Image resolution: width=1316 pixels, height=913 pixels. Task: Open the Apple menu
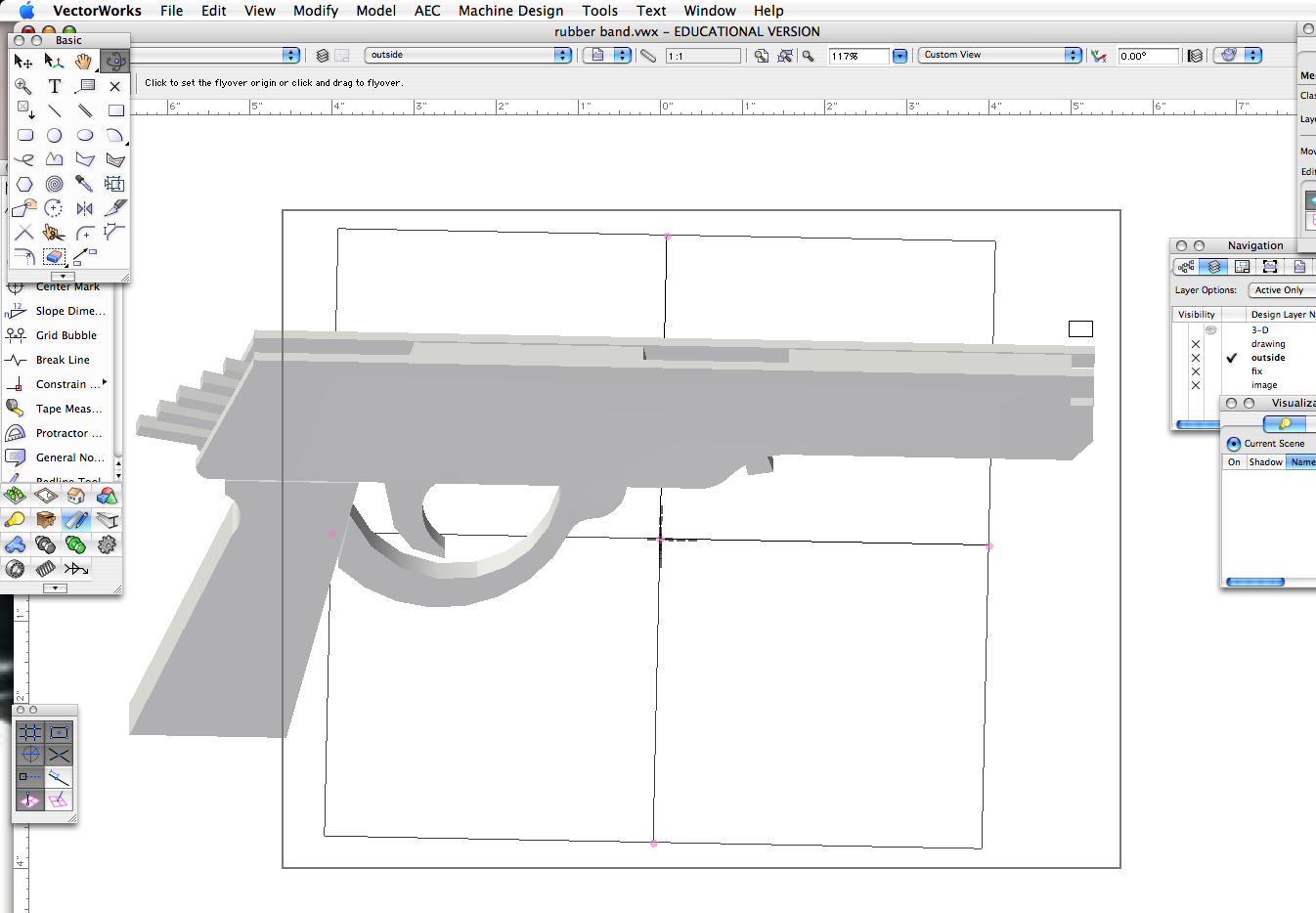tap(26, 11)
